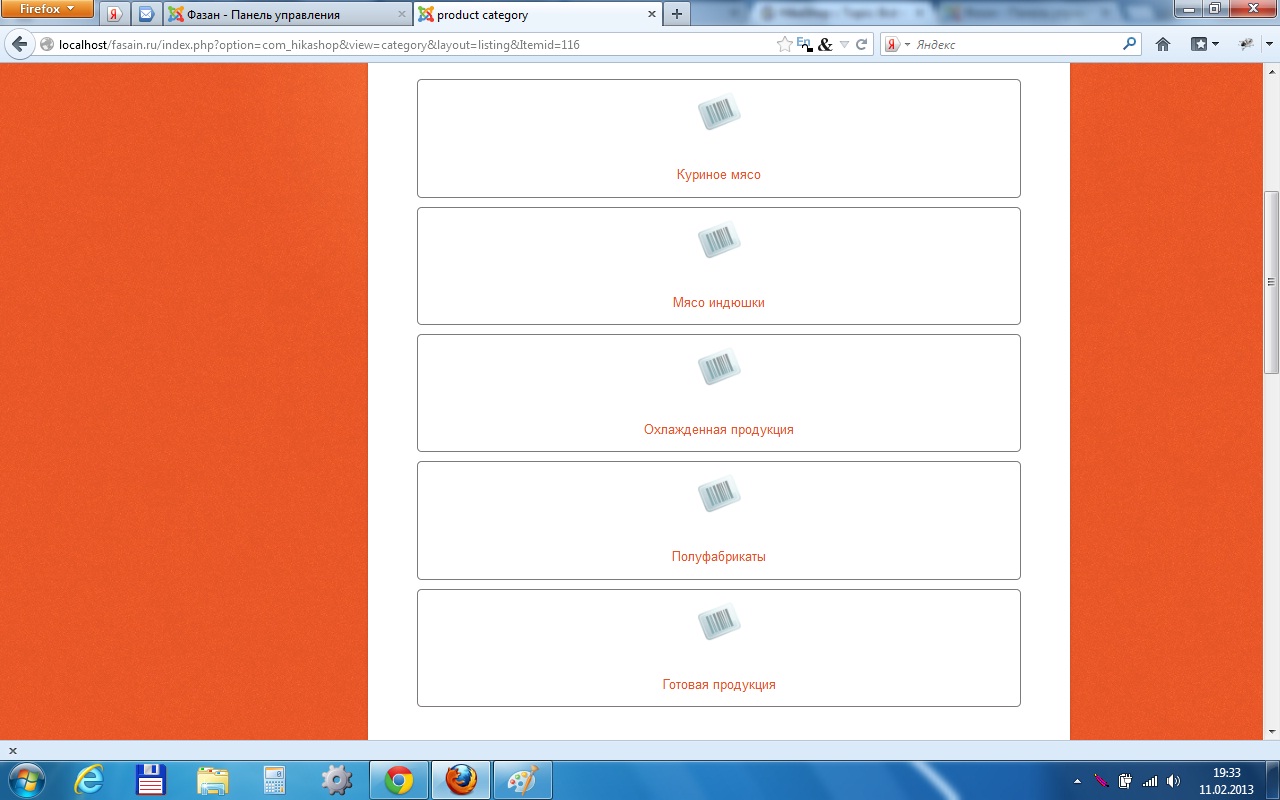Go back to the previous page
Viewport: 1280px width, 800px height.
pos(19,44)
